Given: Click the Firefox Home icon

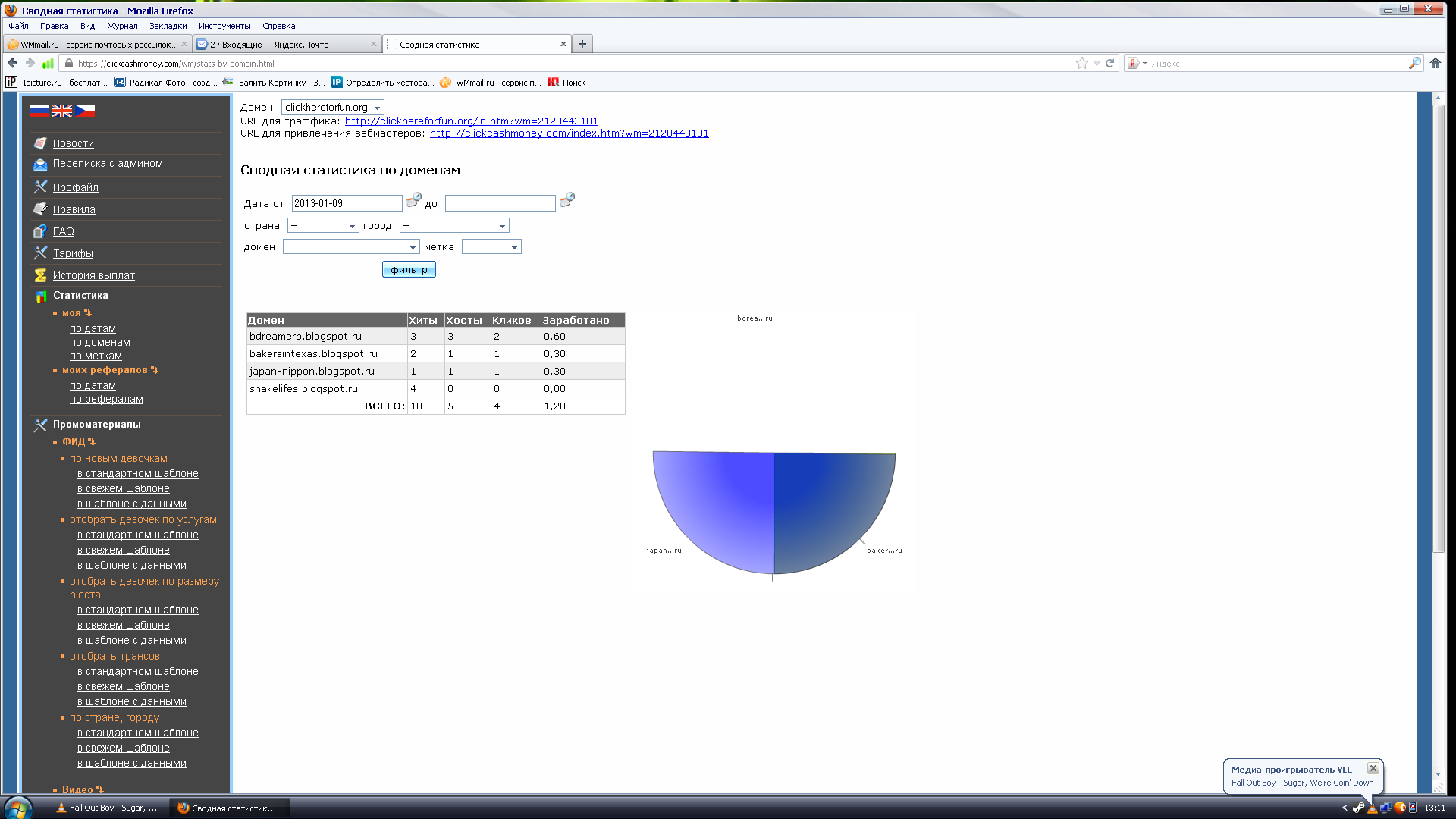Looking at the screenshot, I should 1435,64.
